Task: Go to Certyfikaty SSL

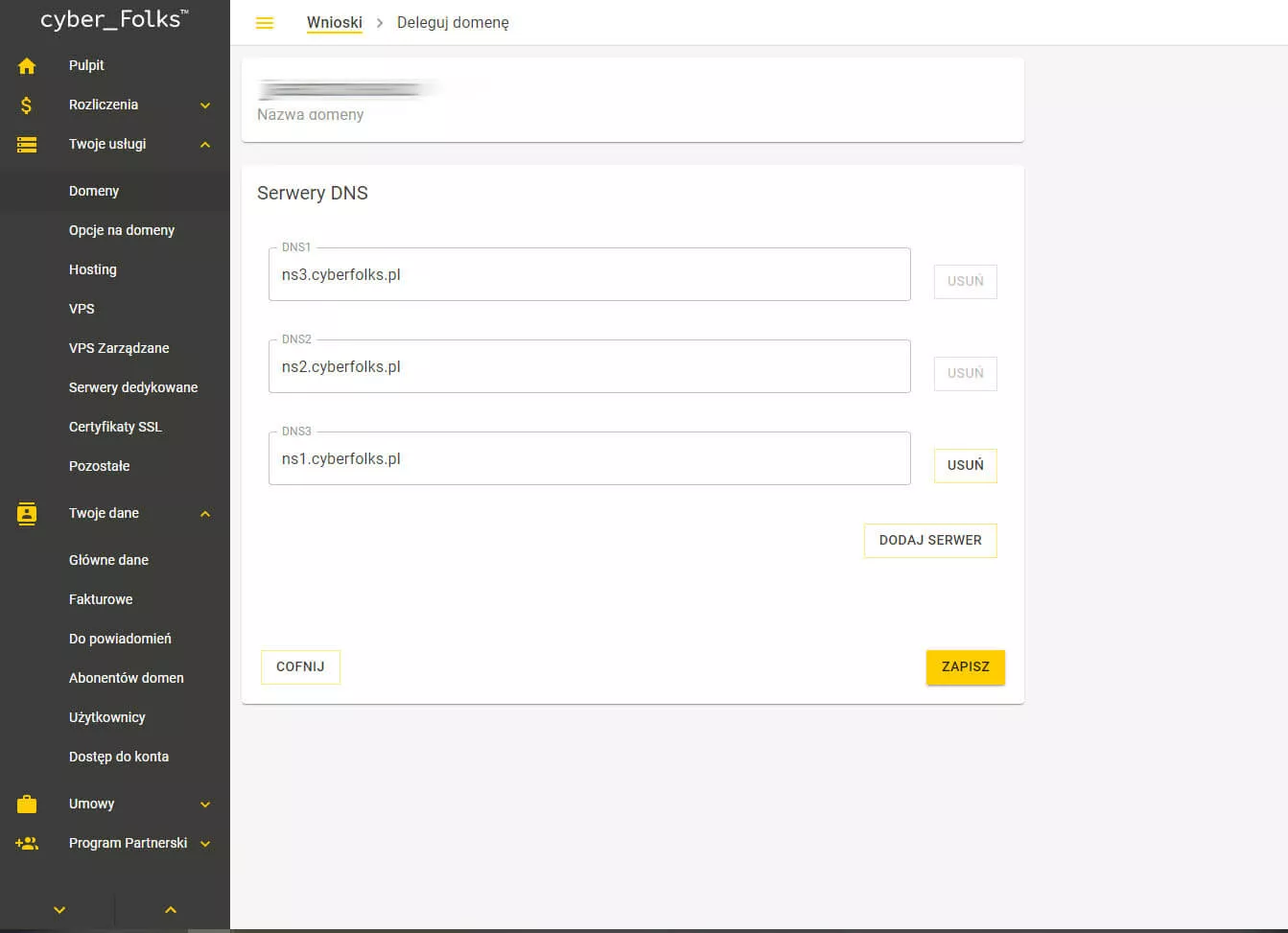Action: [x=115, y=427]
